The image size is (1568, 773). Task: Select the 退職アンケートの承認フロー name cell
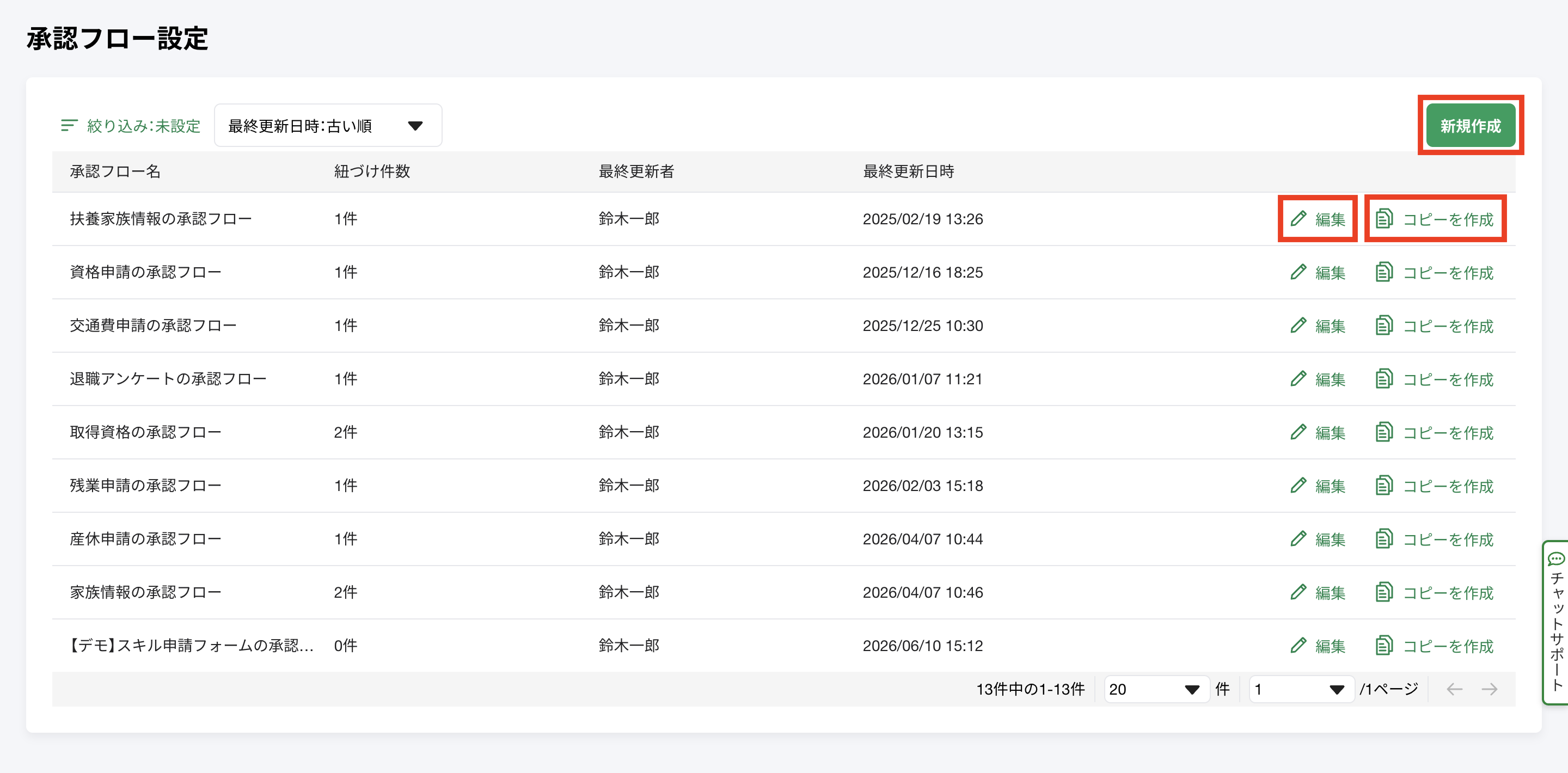tap(168, 378)
